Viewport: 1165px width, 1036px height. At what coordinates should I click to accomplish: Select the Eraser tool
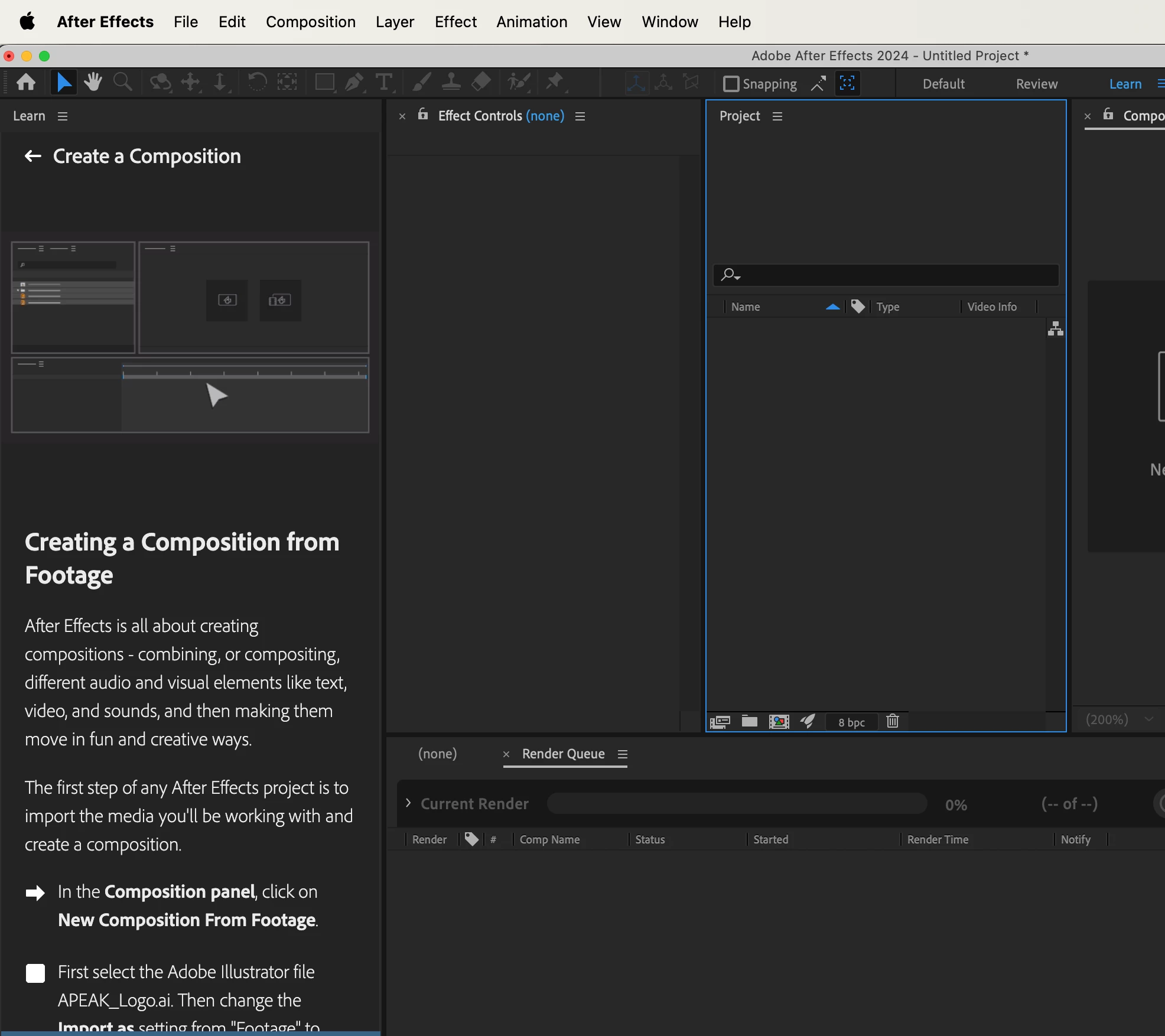(481, 82)
